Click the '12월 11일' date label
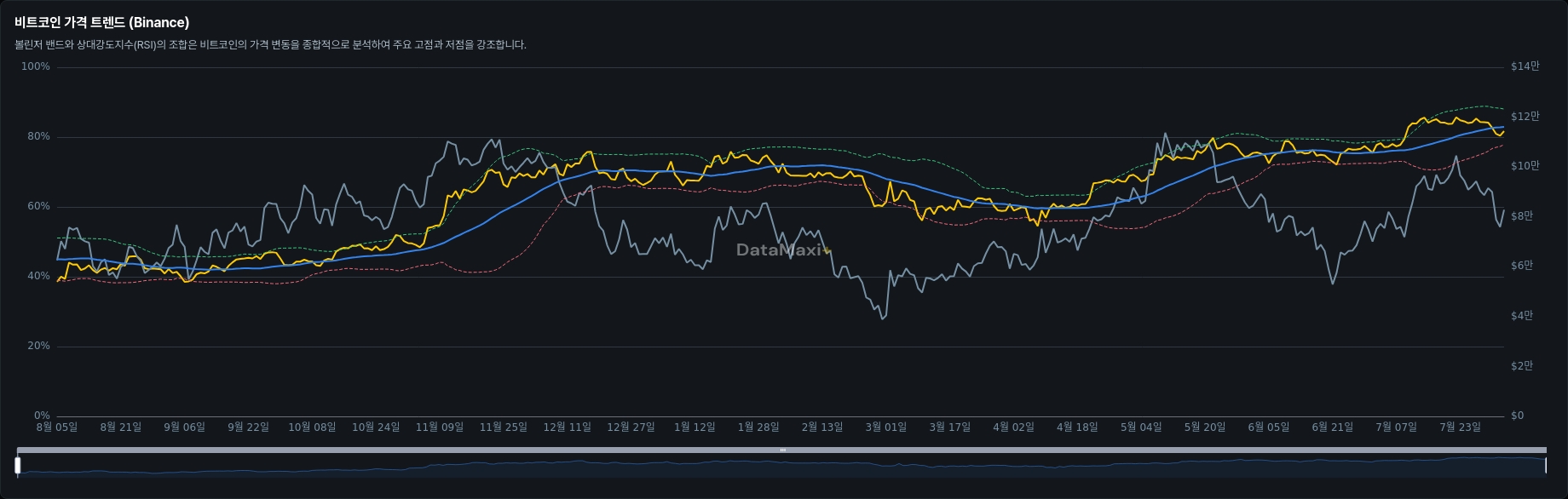The image size is (1568, 499). [568, 427]
